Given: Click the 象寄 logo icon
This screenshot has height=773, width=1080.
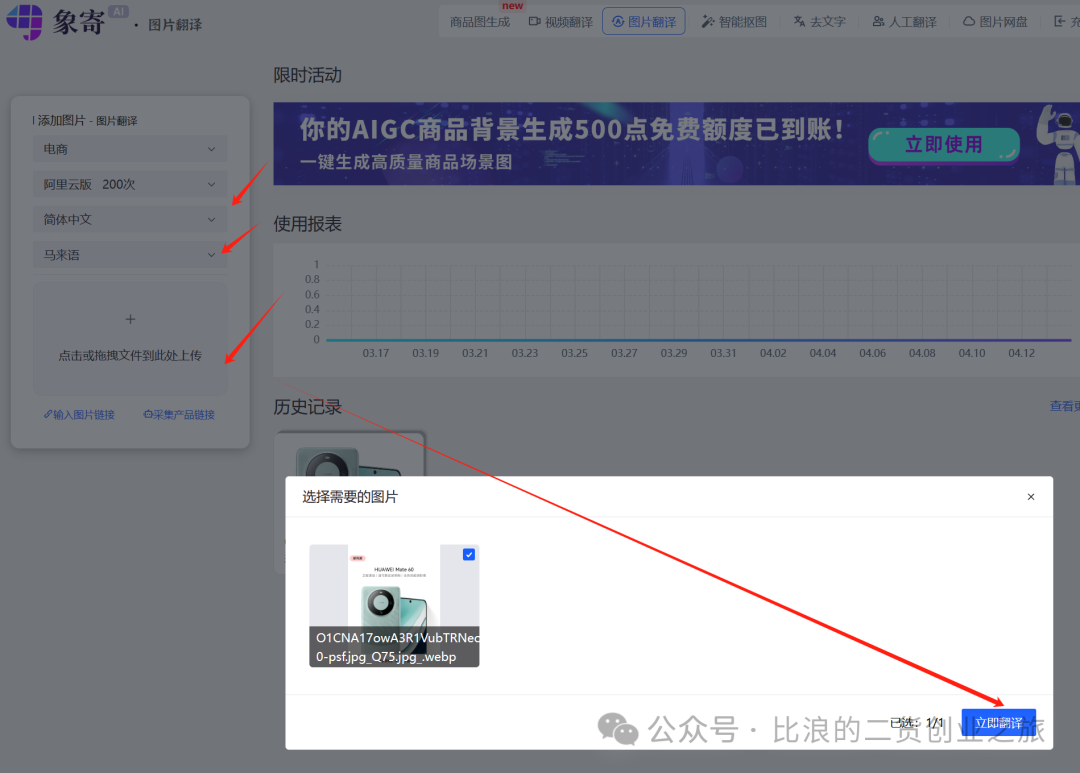Looking at the screenshot, I should coord(25,21).
